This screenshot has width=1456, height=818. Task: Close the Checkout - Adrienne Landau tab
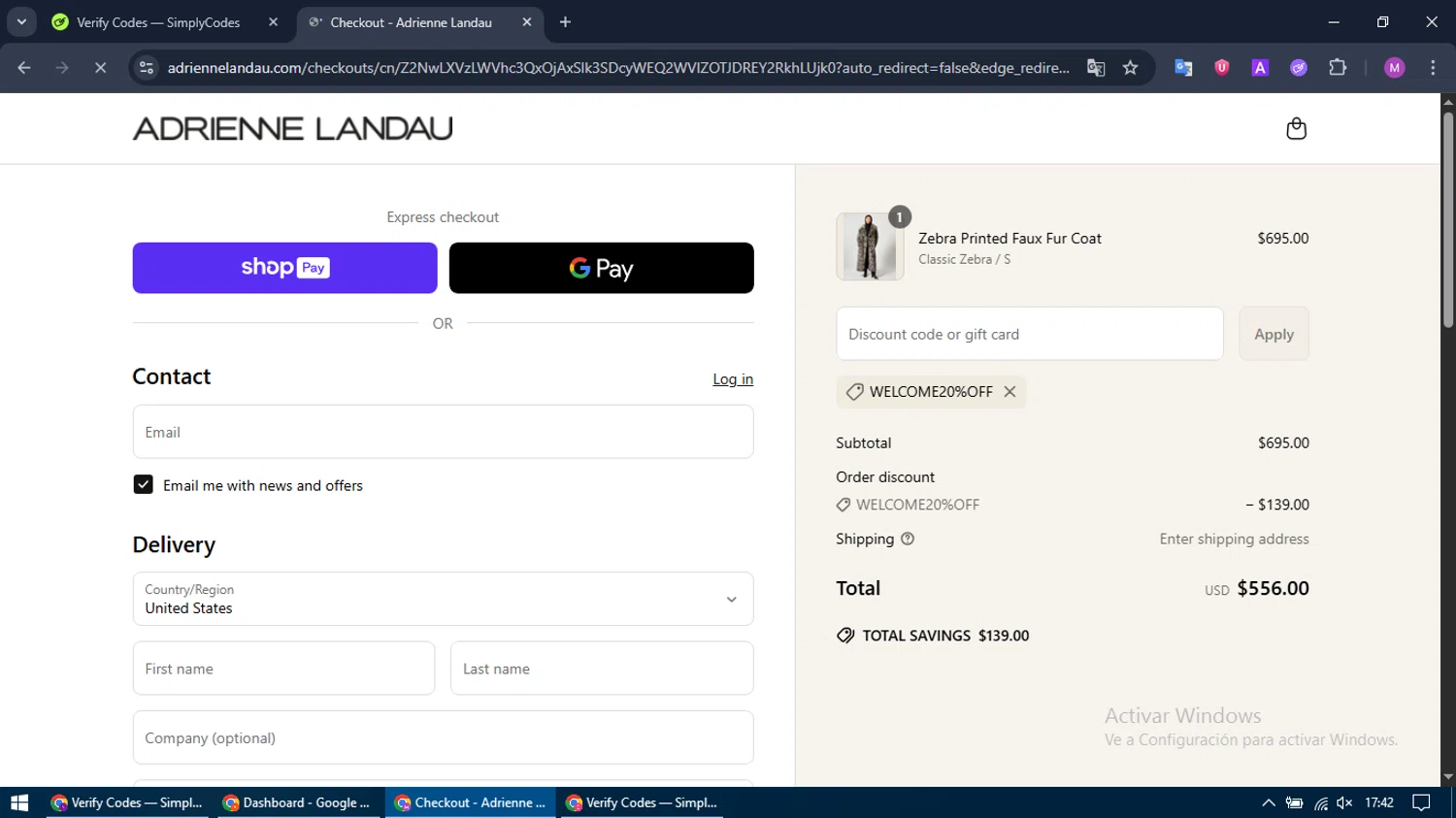pos(527,22)
